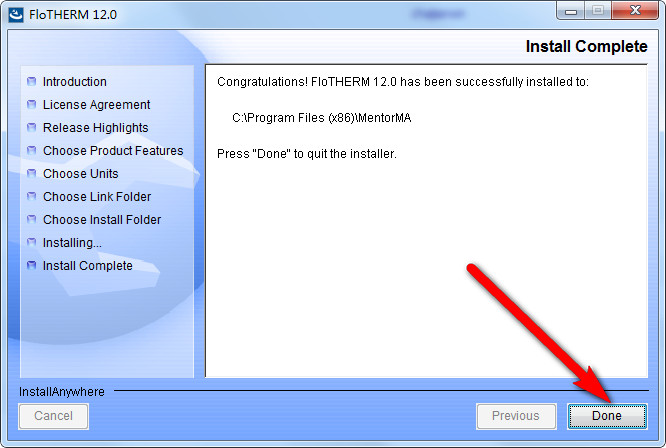Click the FloTHERM app icon in title bar
This screenshot has height=448, width=666.
tap(16, 15)
